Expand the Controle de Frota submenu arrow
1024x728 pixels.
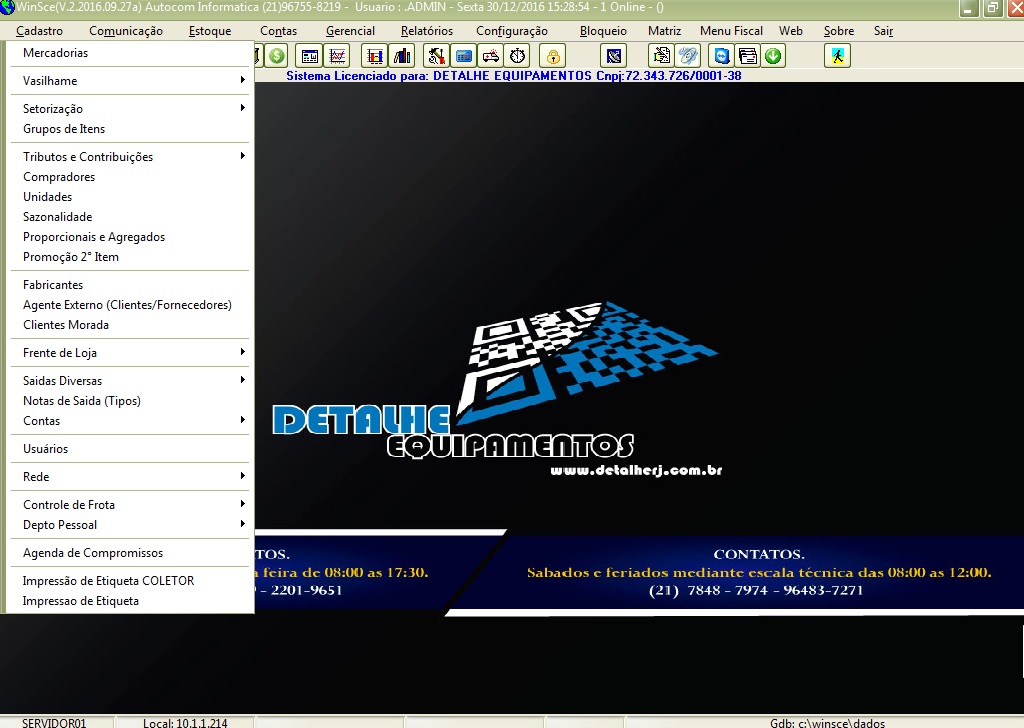click(x=242, y=504)
